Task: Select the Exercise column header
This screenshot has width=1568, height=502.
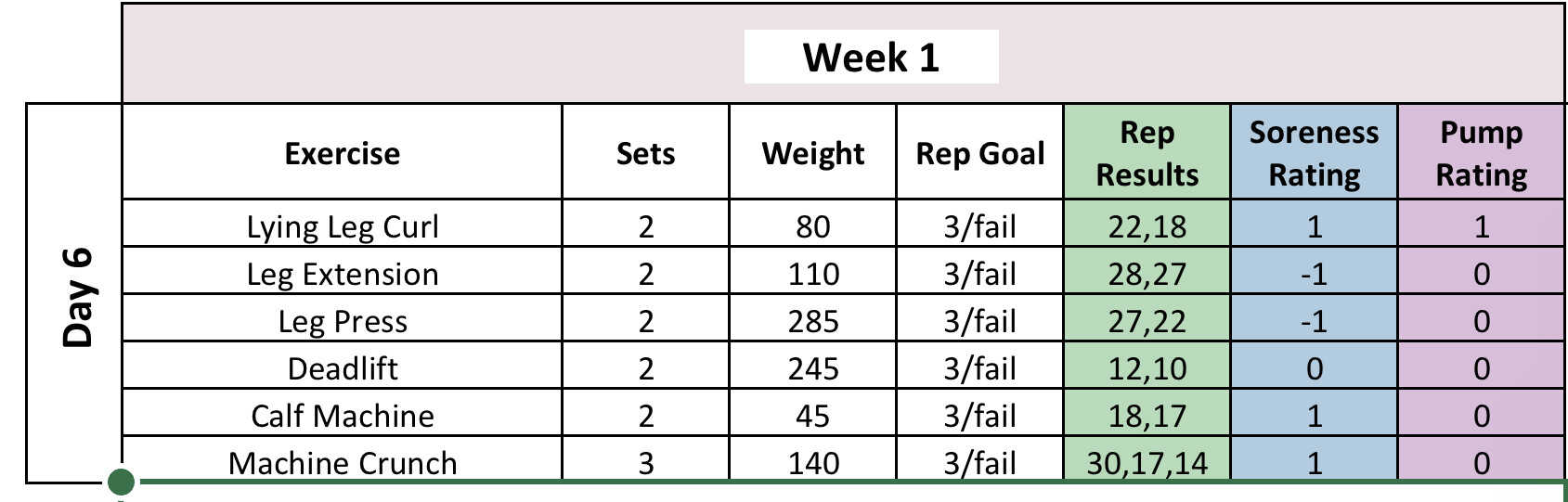Action: 342,153
